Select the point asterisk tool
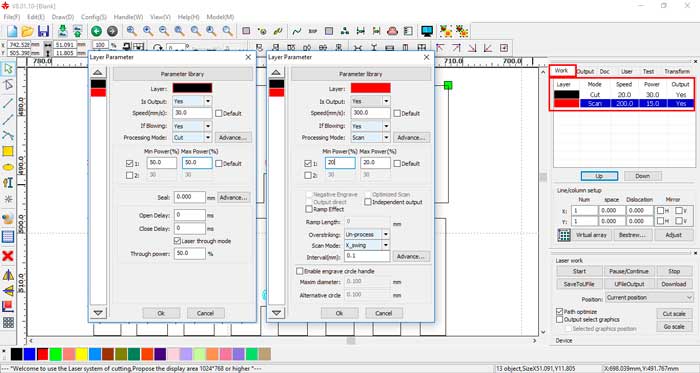Screen dimensions: 700x373 (x=8, y=199)
